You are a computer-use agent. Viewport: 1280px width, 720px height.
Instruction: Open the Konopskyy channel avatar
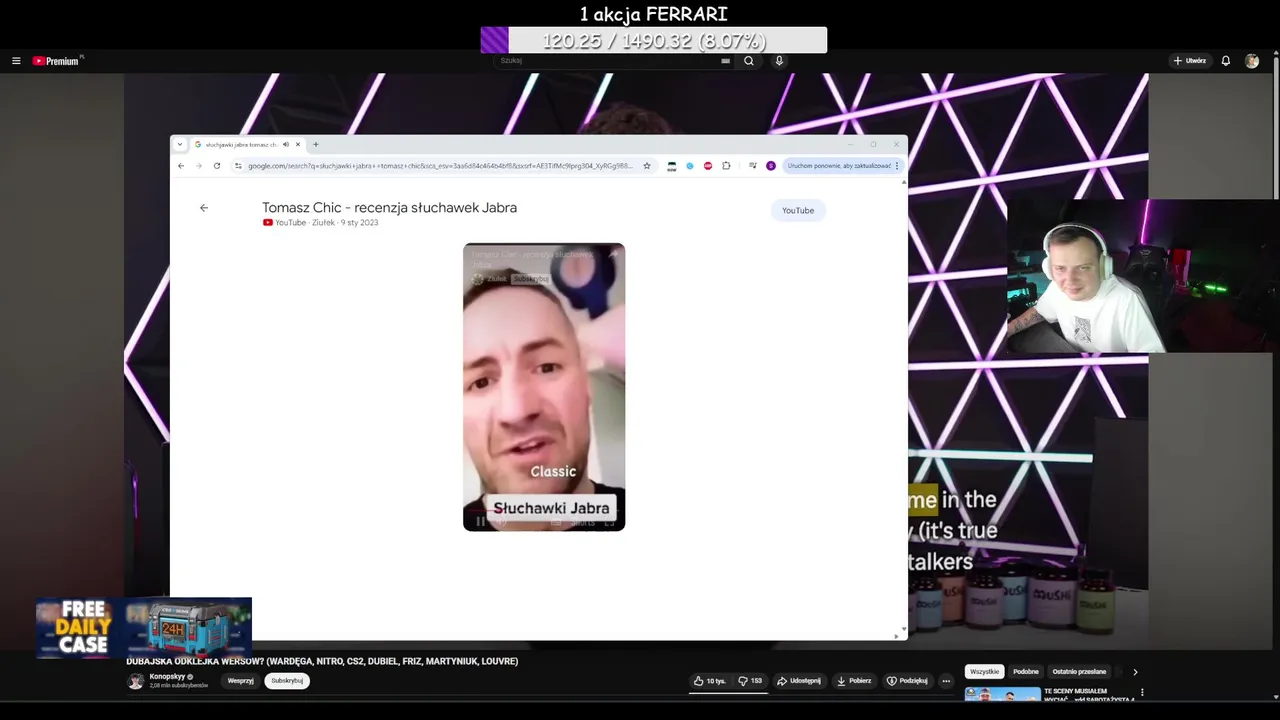coord(135,681)
